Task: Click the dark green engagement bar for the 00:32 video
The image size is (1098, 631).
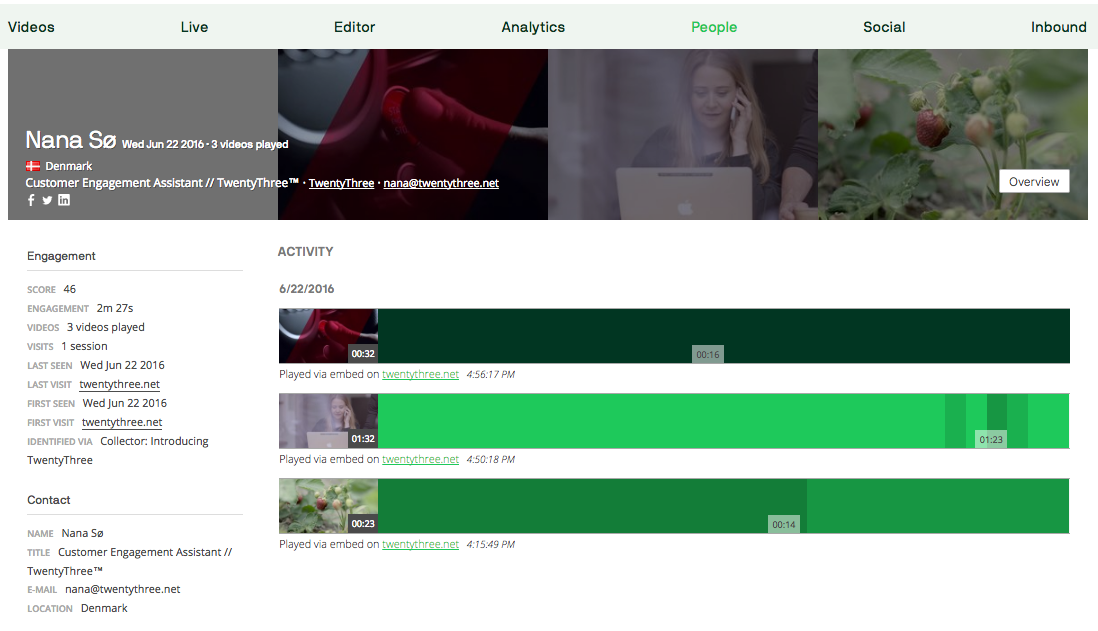Action: [x=723, y=335]
